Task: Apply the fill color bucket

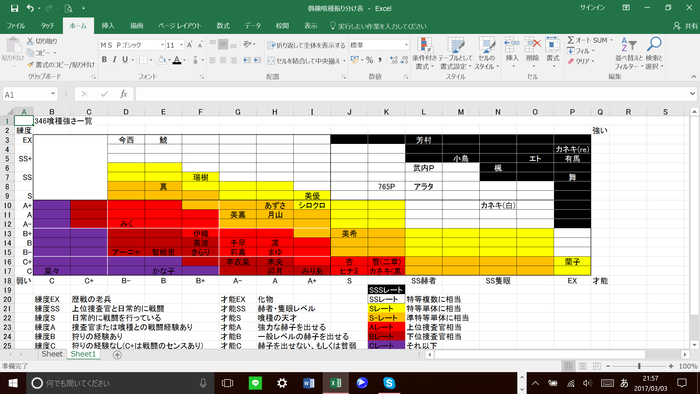Action: (x=162, y=60)
